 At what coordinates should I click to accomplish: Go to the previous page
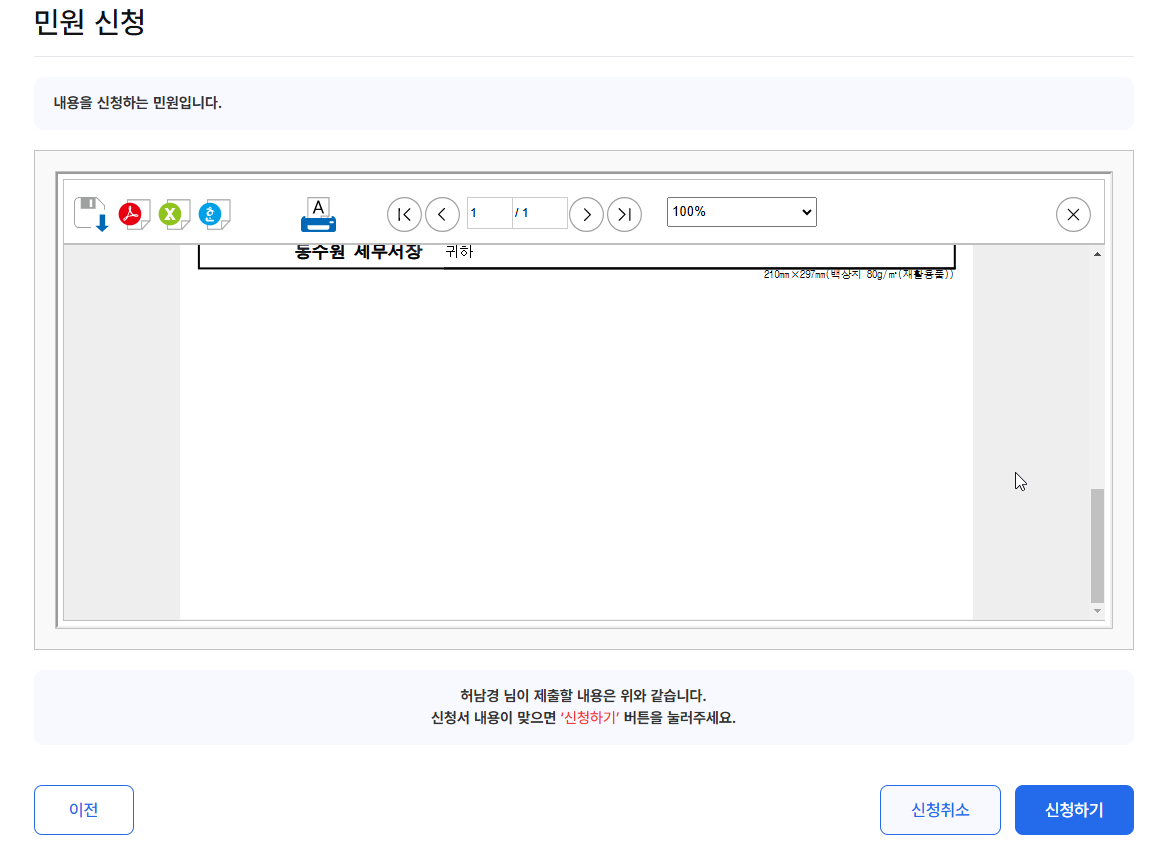[442, 214]
